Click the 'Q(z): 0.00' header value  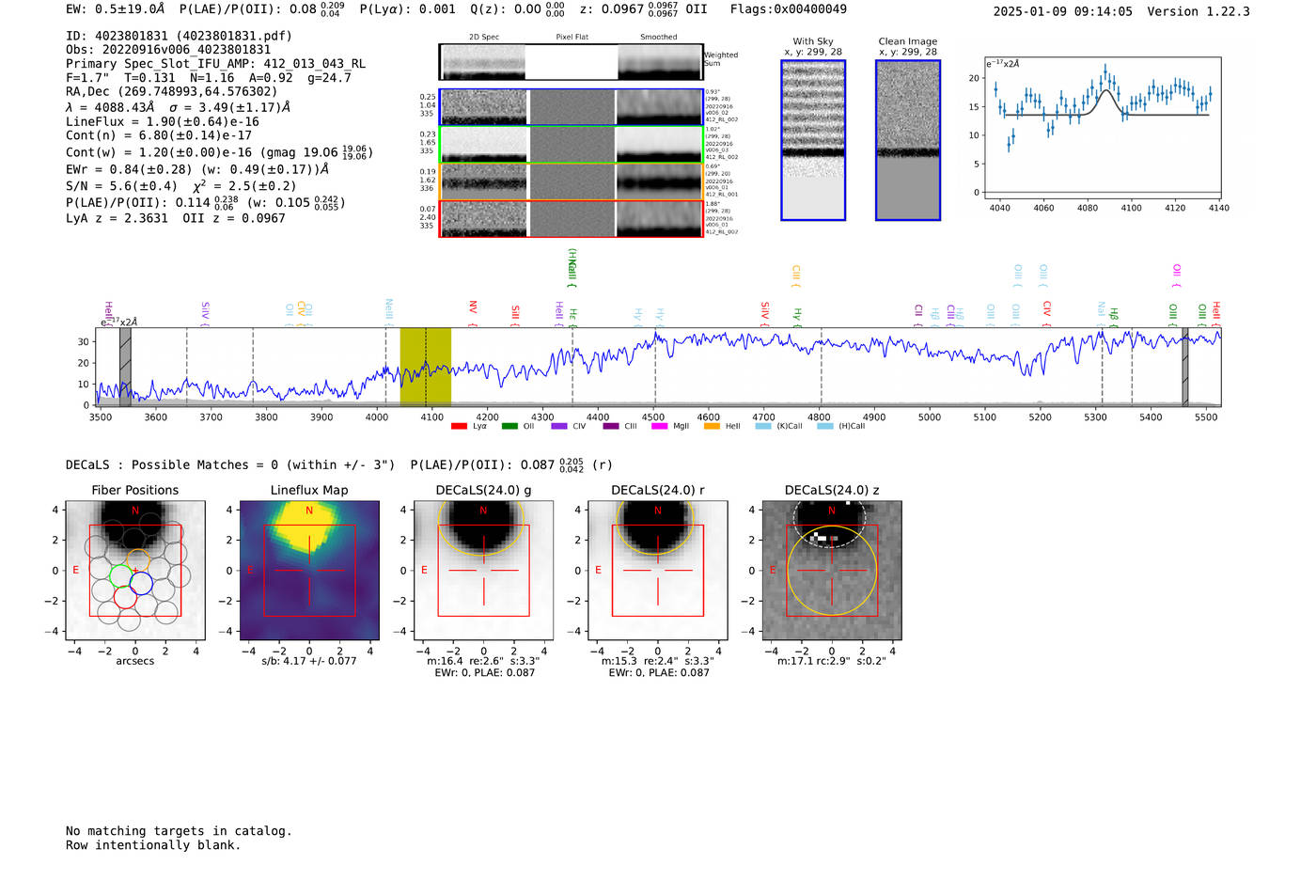(518, 9)
